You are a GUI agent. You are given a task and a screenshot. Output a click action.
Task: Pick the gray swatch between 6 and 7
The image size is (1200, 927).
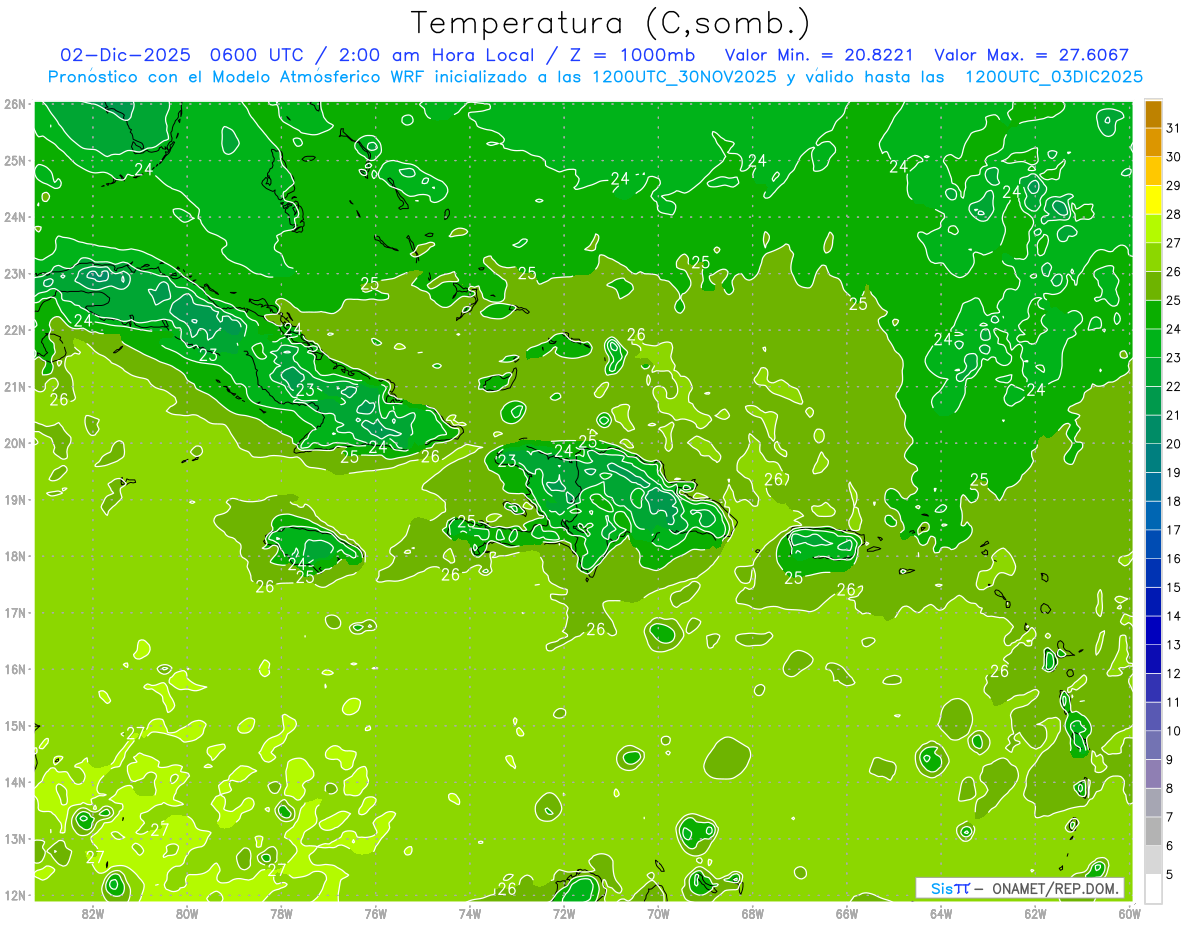1153,831
